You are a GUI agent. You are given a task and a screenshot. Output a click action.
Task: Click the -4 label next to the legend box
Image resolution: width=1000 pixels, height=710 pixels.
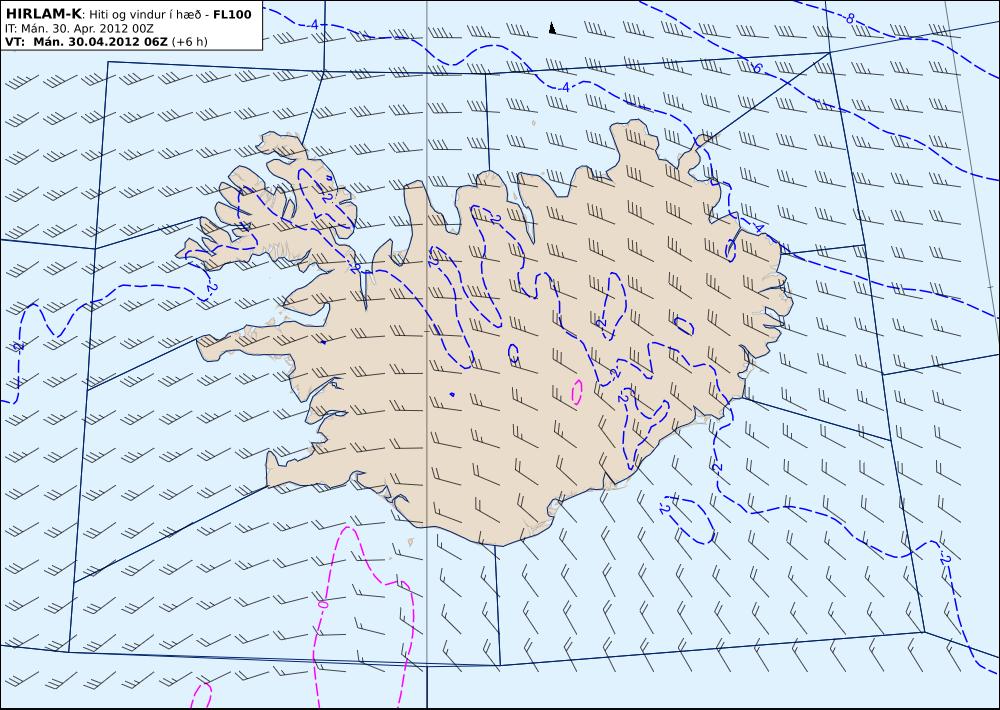click(312, 24)
